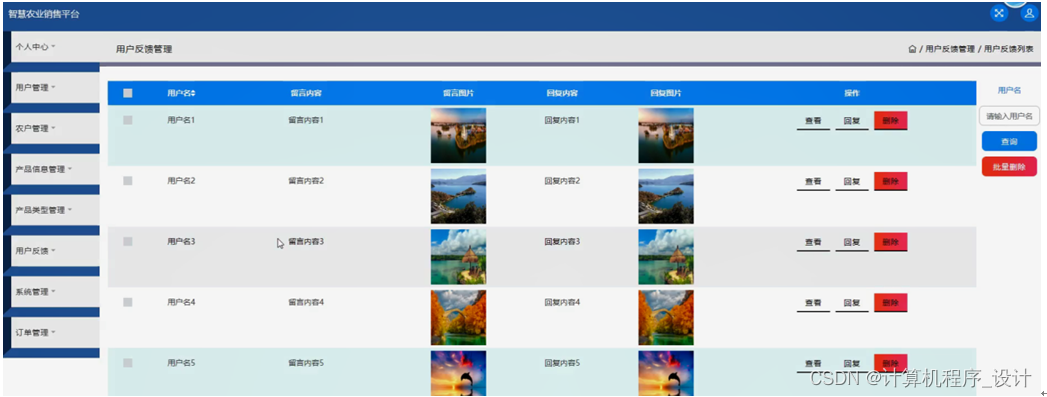1047x397 pixels.
Task: Click the blue 查询 search button
Action: pyautogui.click(x=1009, y=141)
